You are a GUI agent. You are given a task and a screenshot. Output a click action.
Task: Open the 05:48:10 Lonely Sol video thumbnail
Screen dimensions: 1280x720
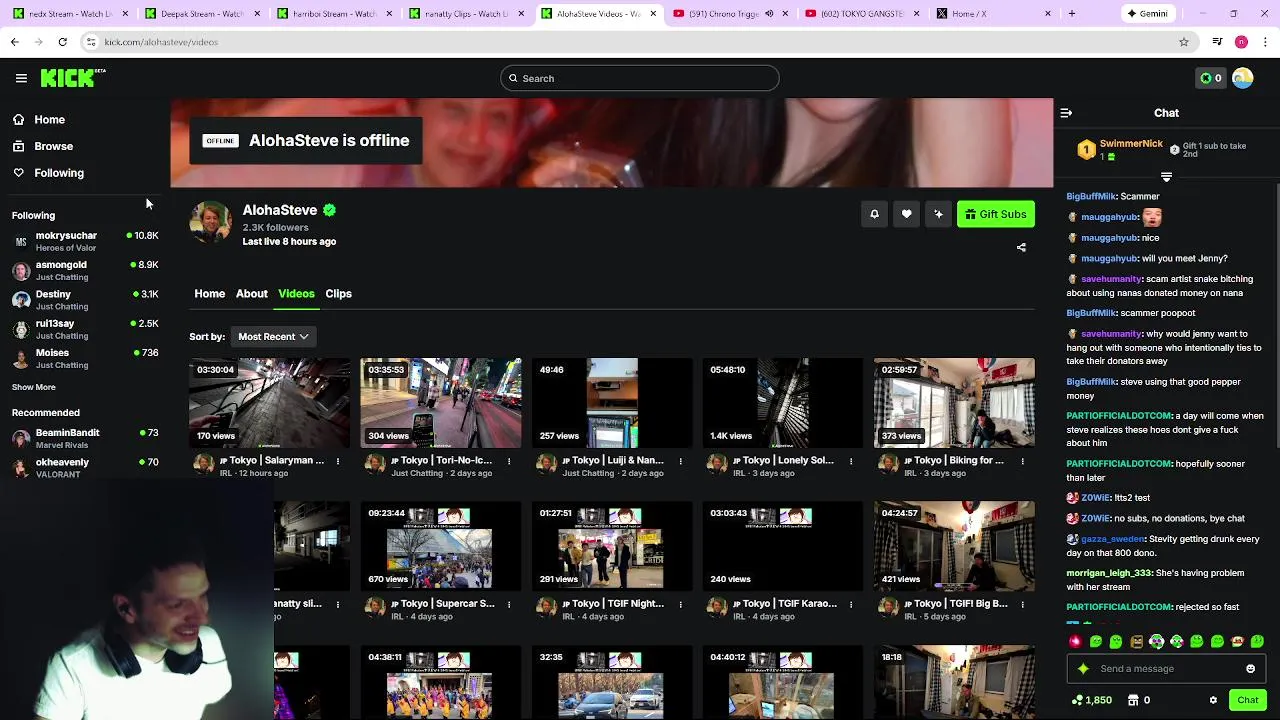point(783,403)
